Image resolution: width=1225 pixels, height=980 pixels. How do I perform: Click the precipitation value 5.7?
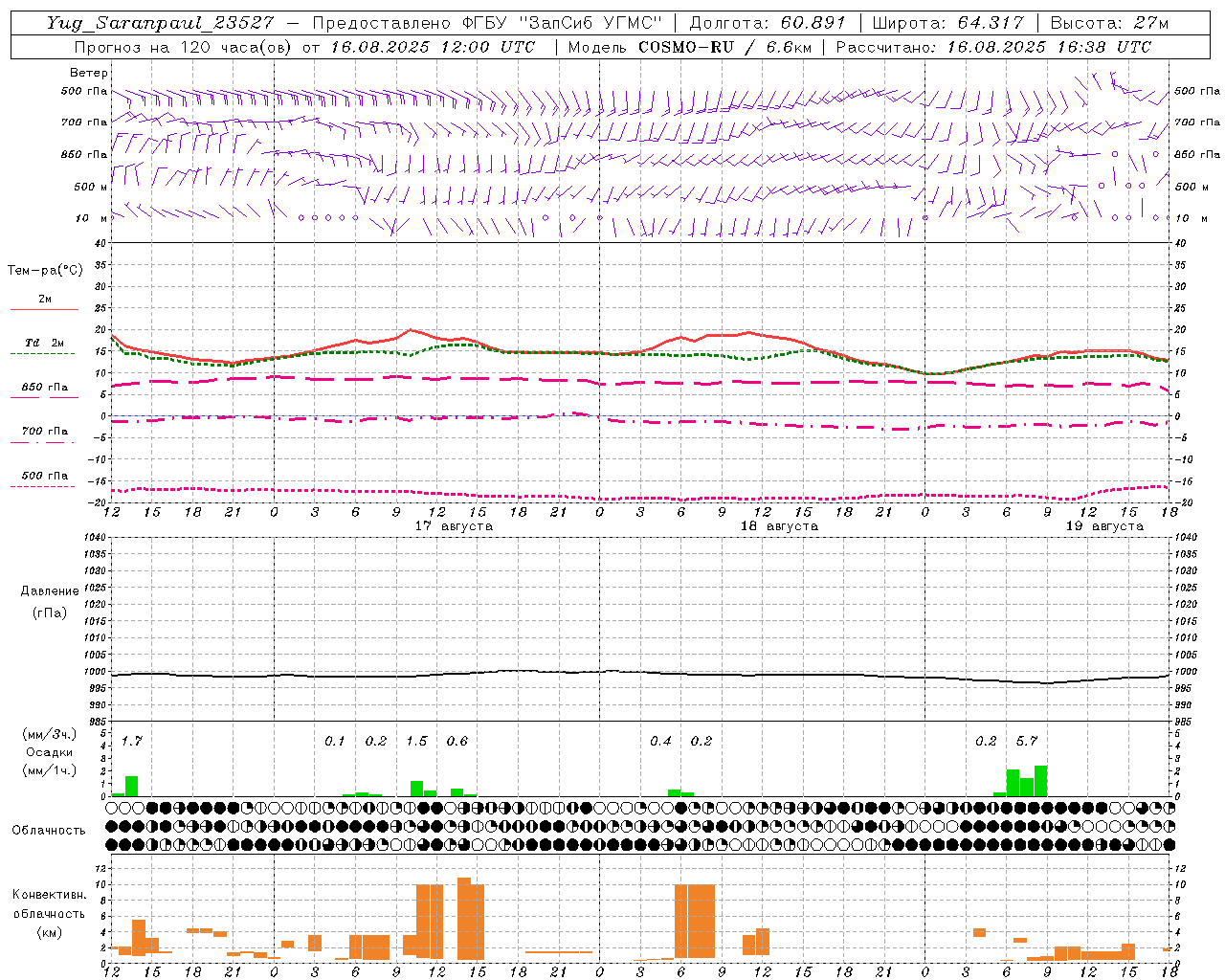click(x=1027, y=741)
